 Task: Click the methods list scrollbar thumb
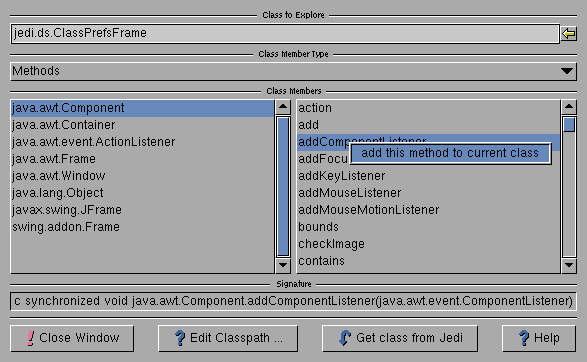[x=569, y=125]
